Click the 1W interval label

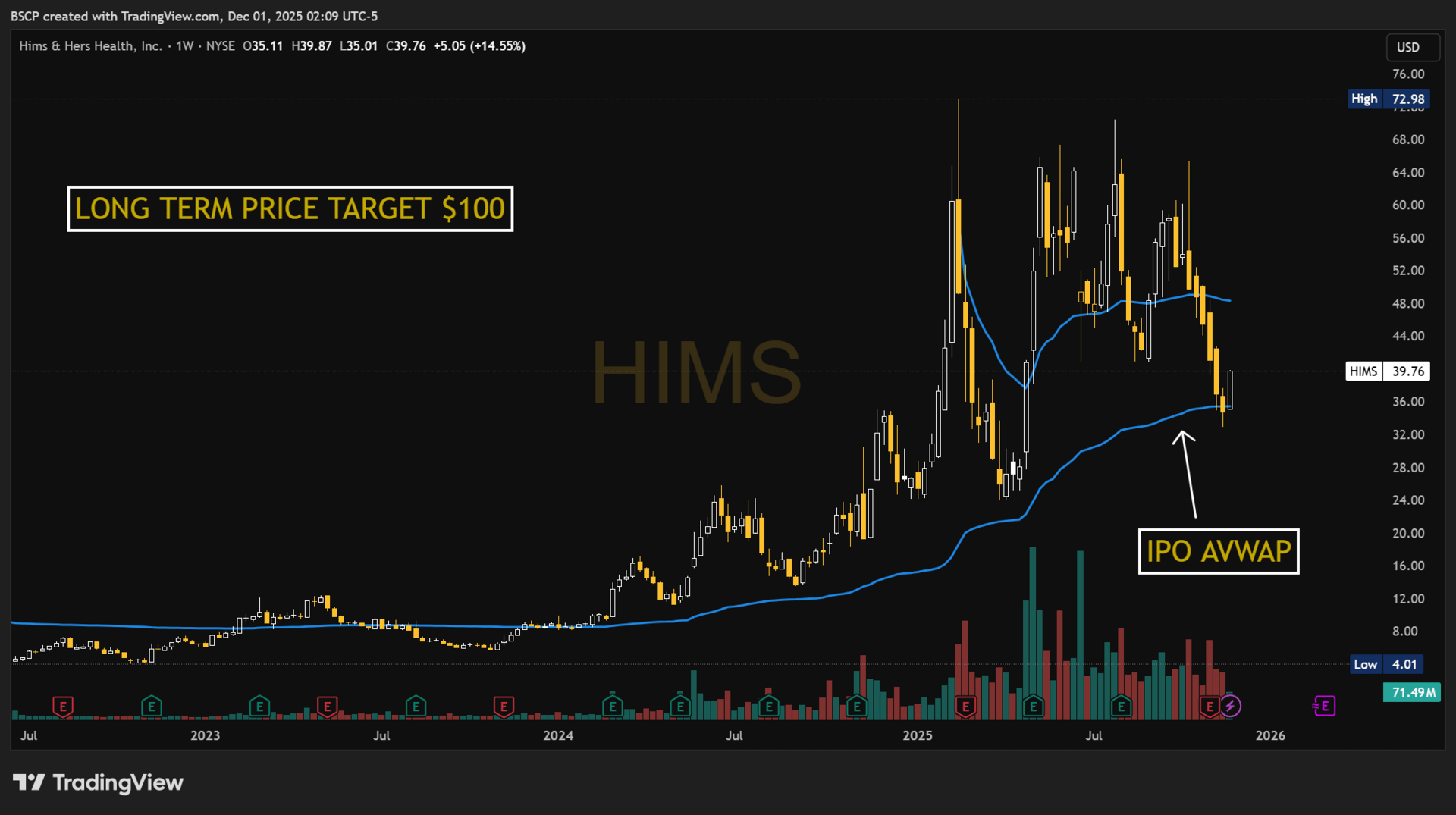click(x=185, y=46)
